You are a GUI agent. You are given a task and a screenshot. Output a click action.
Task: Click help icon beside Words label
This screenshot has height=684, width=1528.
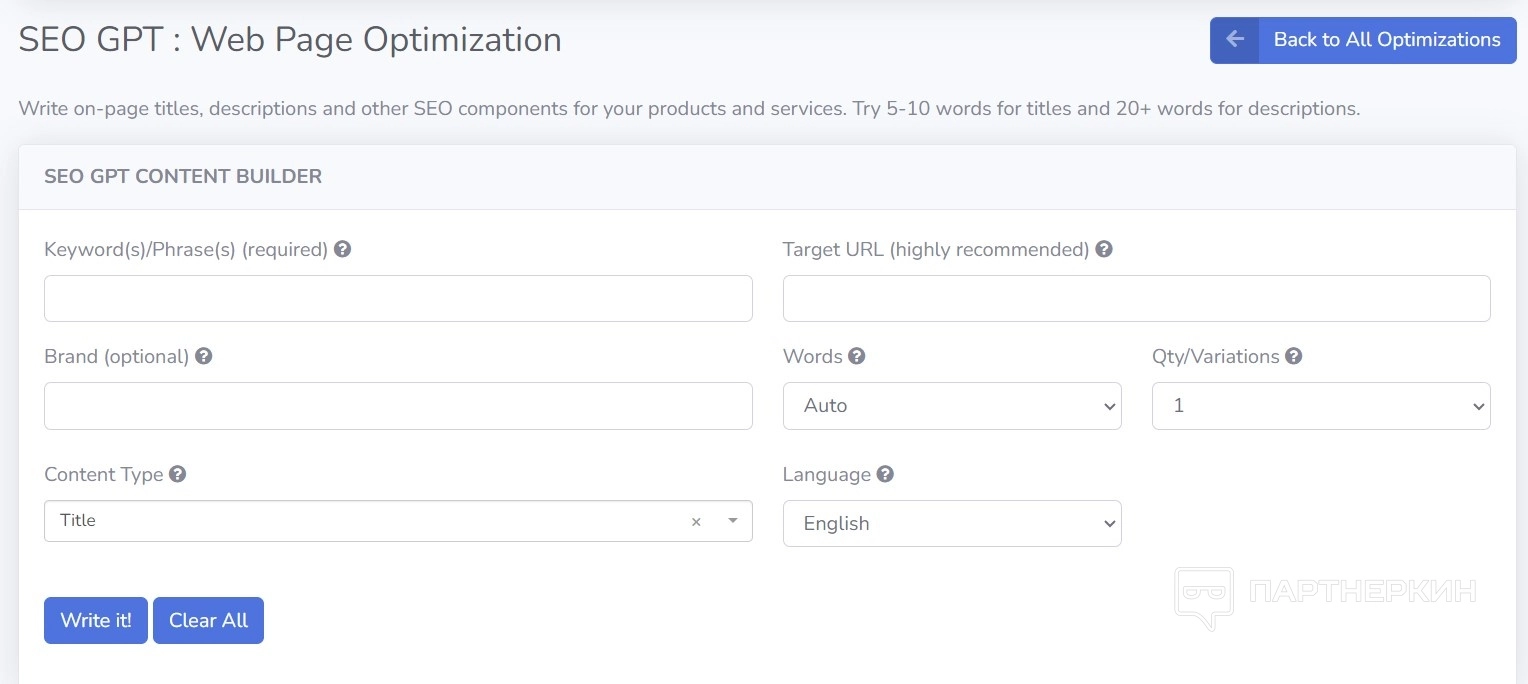[x=857, y=356]
